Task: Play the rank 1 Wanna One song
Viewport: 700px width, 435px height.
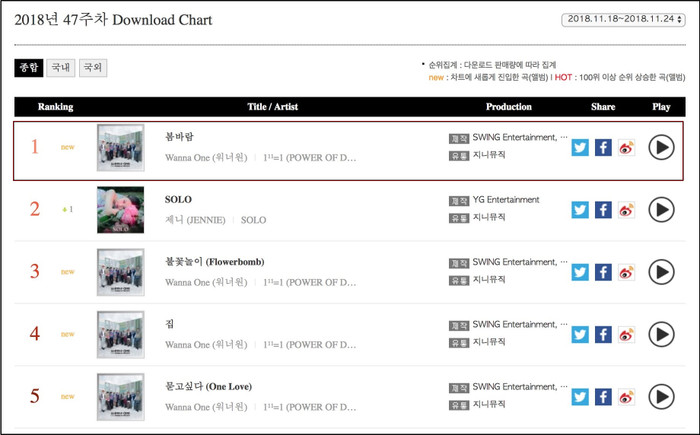Action: coord(661,147)
